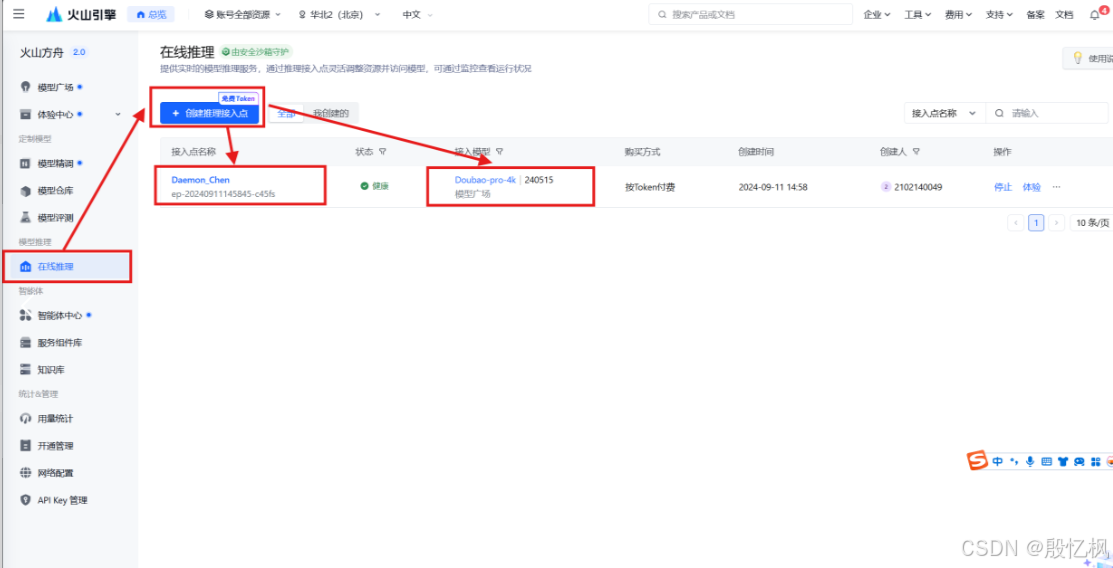Viewport: 1113px width, 568px height.
Task: Click the 文档 link in the top bar
Action: pyautogui.click(x=1064, y=14)
